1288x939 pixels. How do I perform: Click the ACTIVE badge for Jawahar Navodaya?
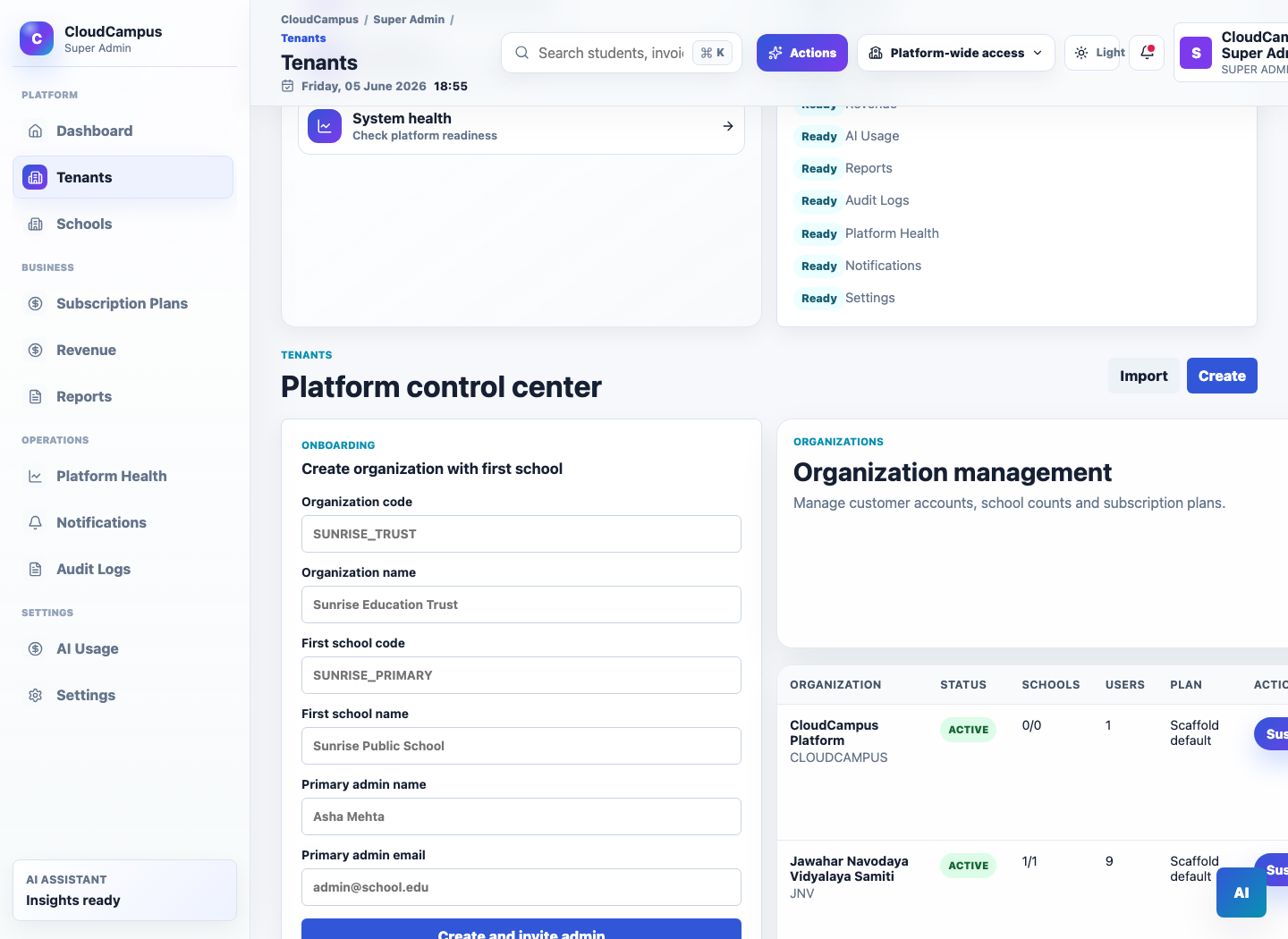click(968, 866)
